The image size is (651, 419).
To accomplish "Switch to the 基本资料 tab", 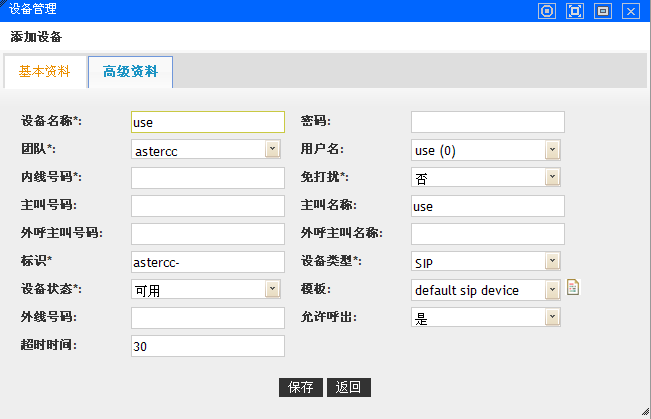I will click(45, 72).
